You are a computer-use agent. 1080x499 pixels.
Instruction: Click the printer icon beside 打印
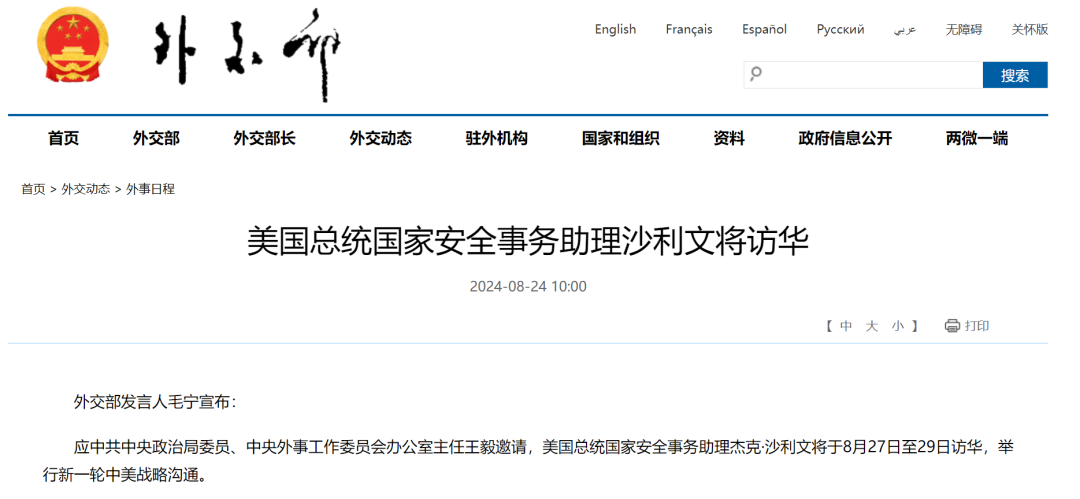[952, 326]
